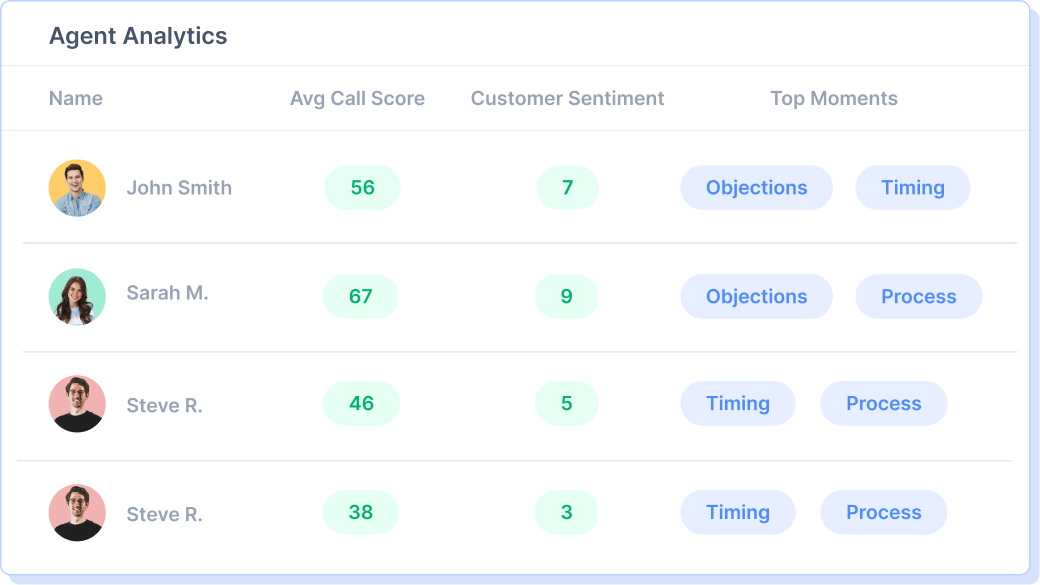Open John Smith's Objections moment tag
This screenshot has width=1040, height=585.
click(x=757, y=188)
